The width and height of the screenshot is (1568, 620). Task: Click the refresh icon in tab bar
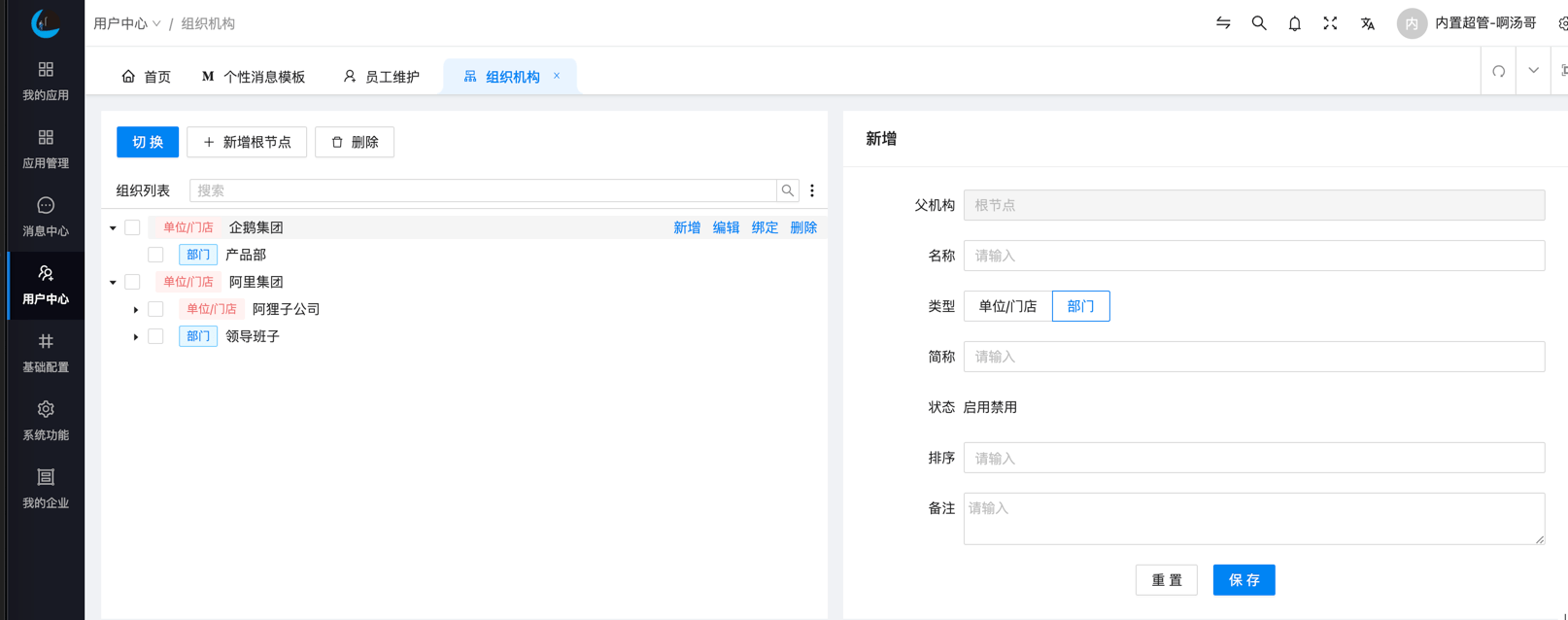click(x=1498, y=71)
